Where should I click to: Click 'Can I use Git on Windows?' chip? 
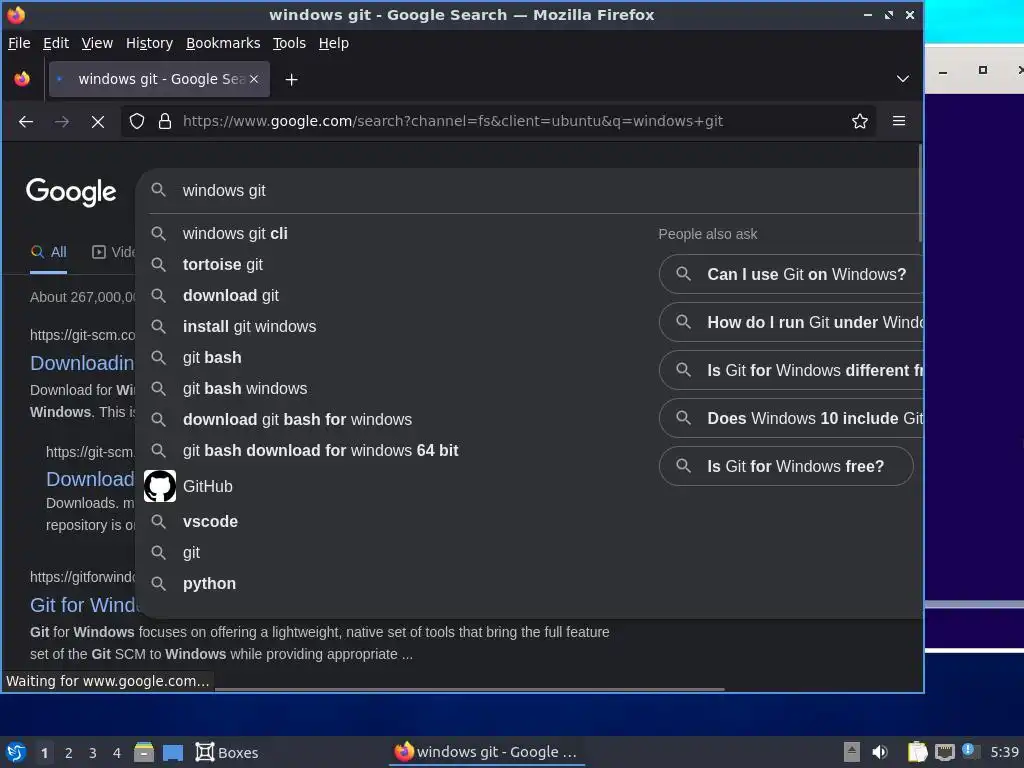[x=791, y=274]
